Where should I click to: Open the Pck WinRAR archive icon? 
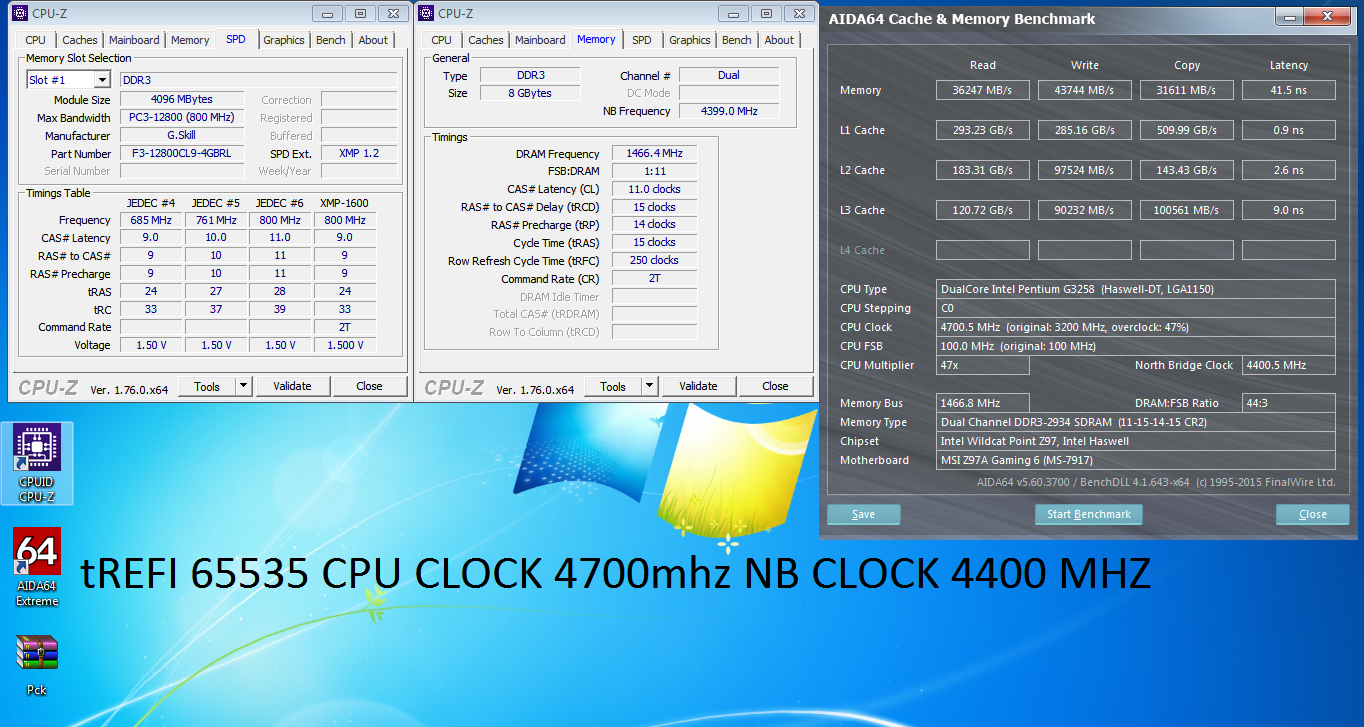tap(37, 666)
